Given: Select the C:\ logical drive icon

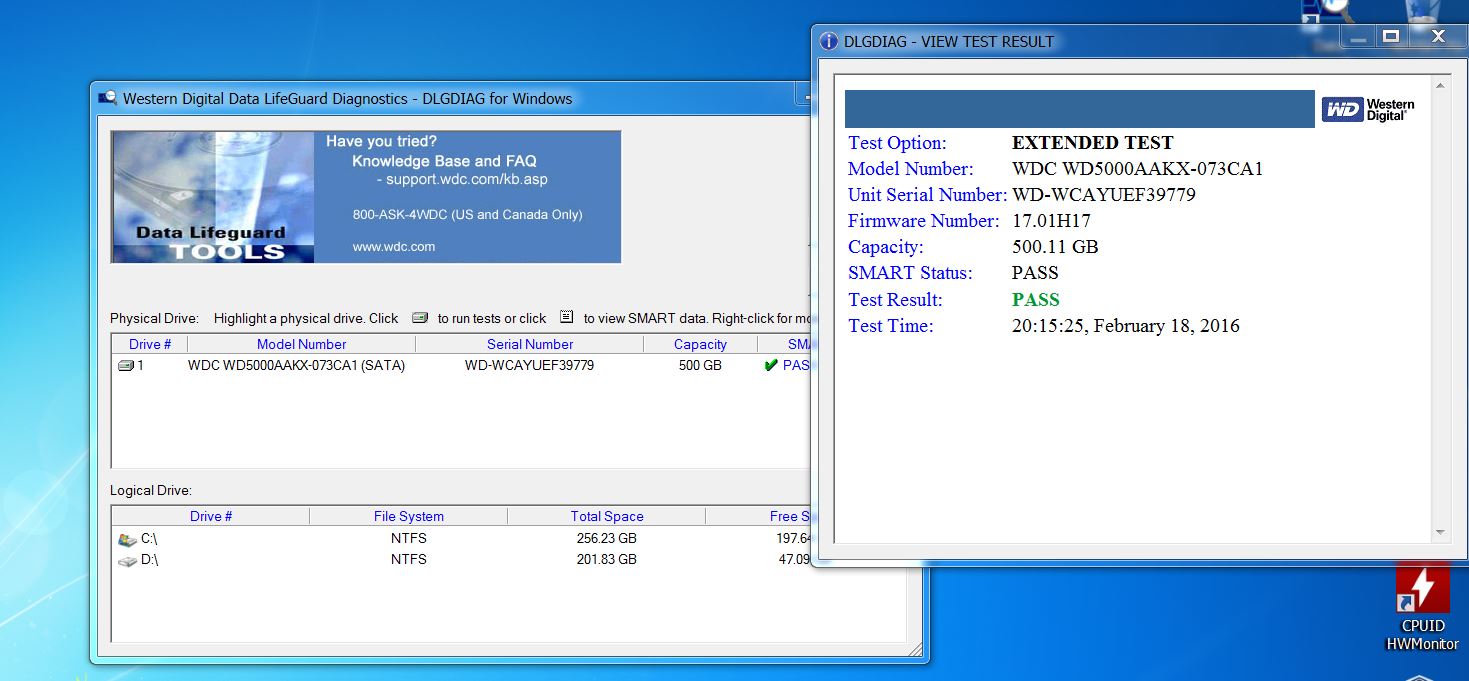Looking at the screenshot, I should tap(127, 539).
